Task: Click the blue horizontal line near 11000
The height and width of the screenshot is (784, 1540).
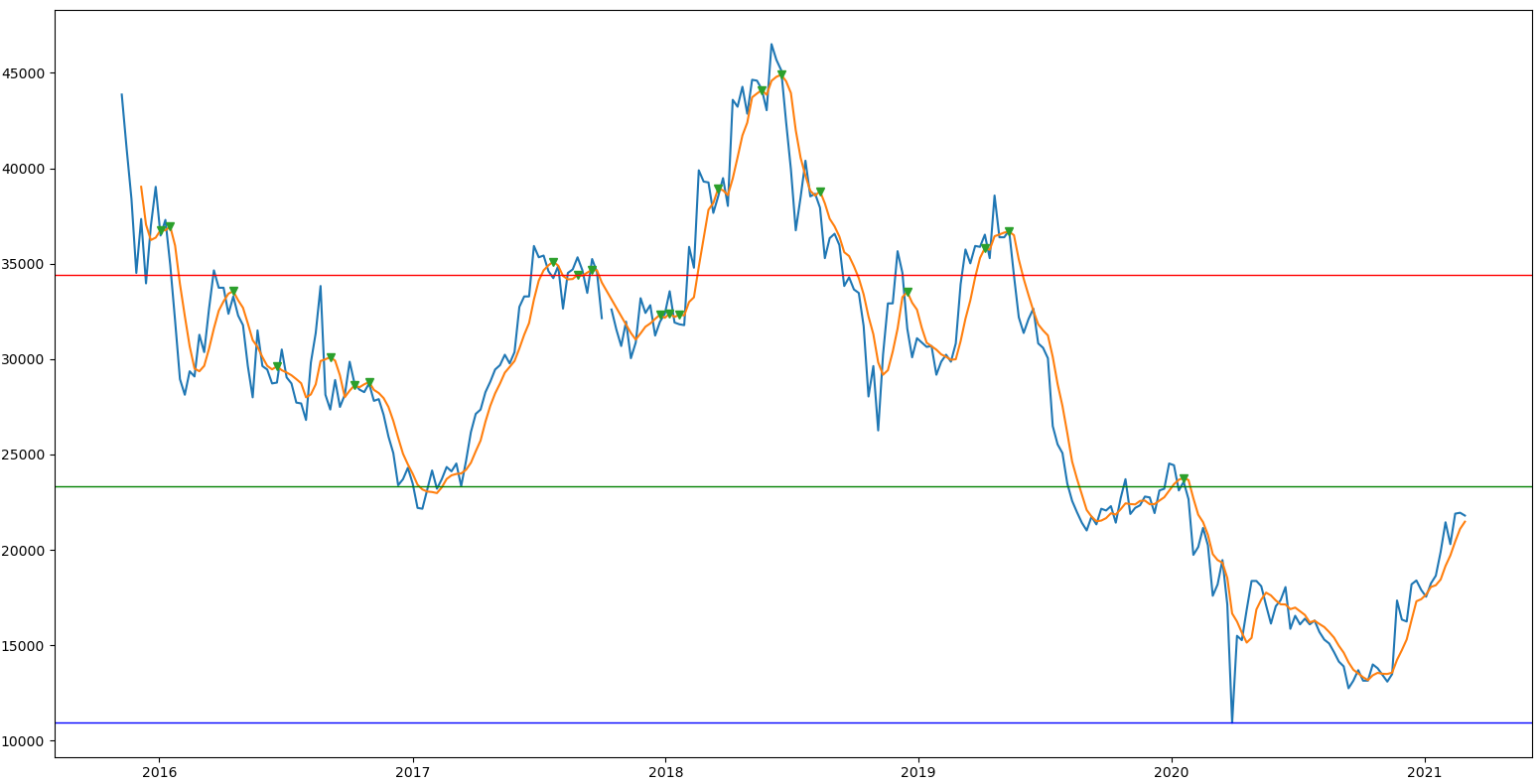Action: [793, 722]
